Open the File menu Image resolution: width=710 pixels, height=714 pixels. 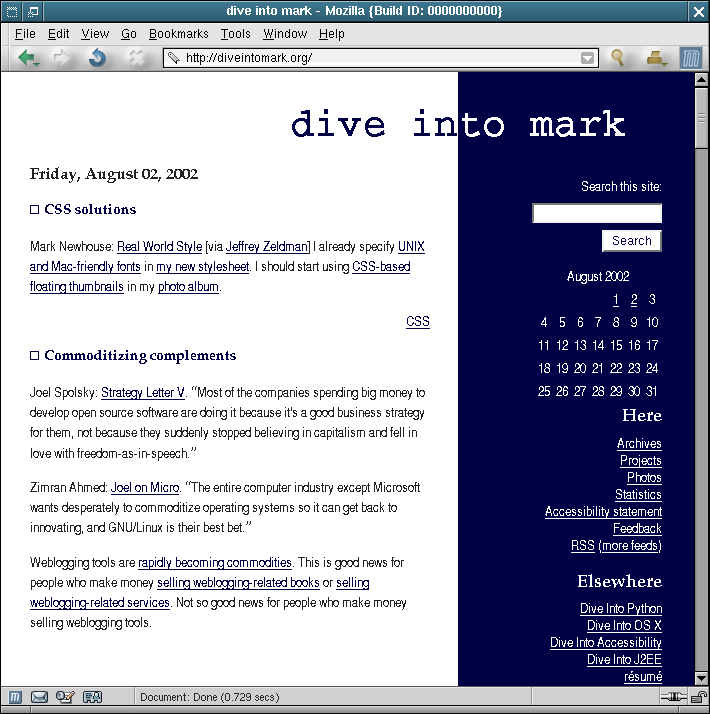pos(25,34)
